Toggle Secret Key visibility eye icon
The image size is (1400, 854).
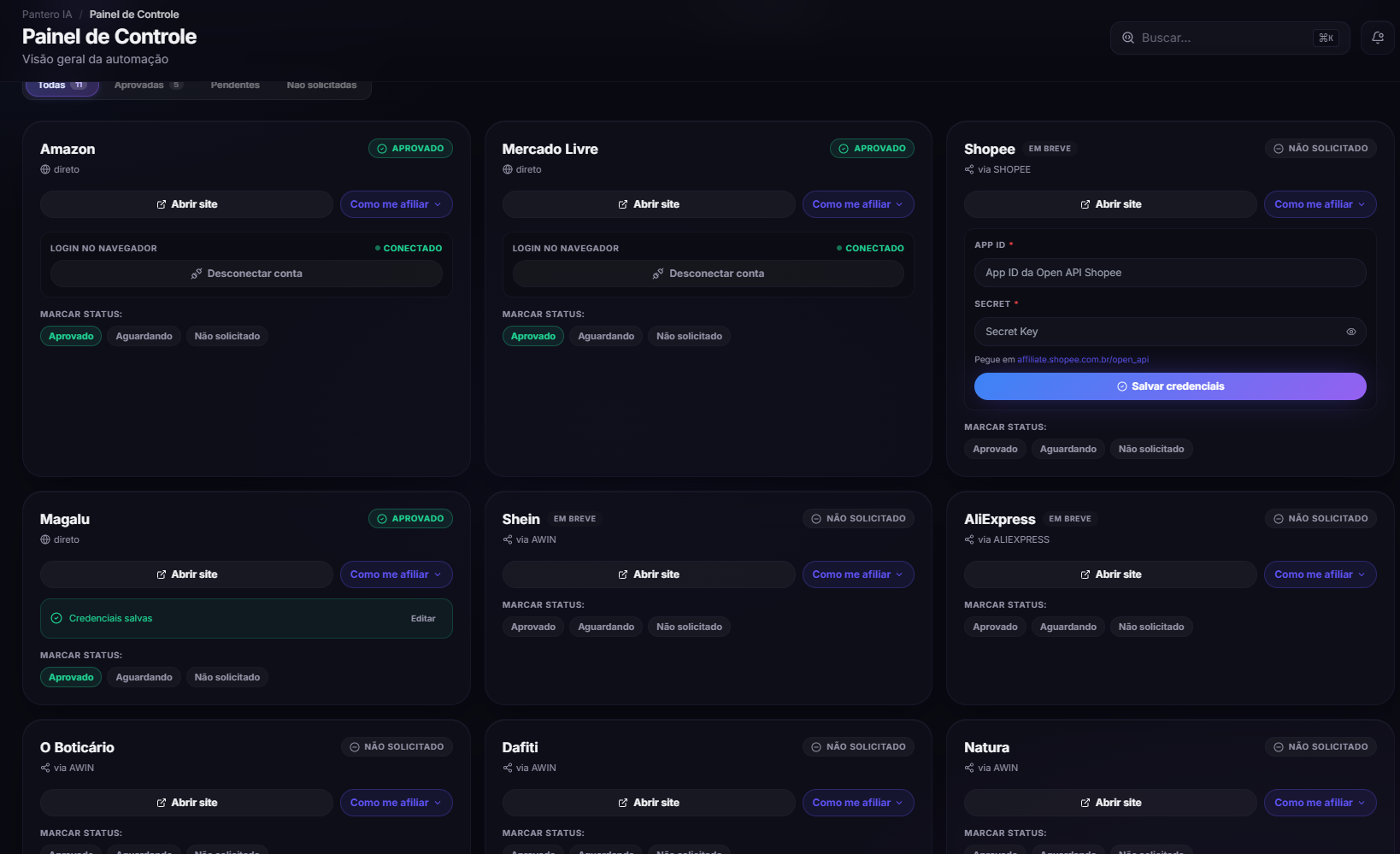[x=1351, y=332]
